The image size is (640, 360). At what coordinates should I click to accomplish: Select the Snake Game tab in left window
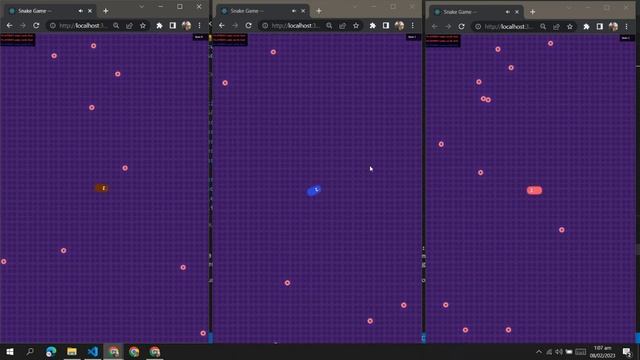click(50, 11)
